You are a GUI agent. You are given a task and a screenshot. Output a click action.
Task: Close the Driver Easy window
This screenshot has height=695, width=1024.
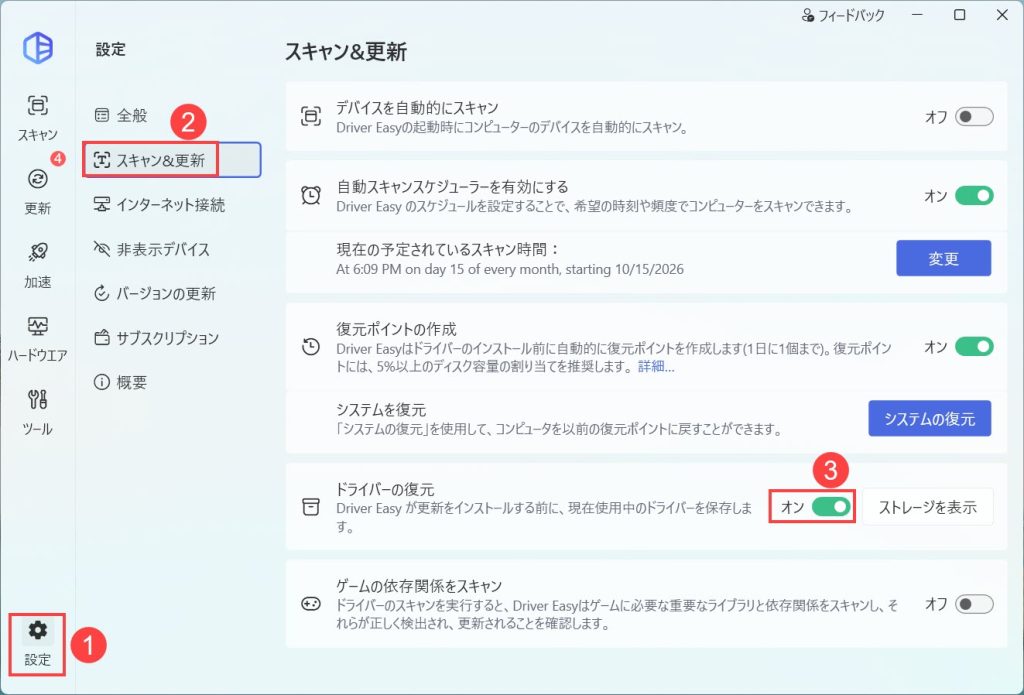[1002, 14]
